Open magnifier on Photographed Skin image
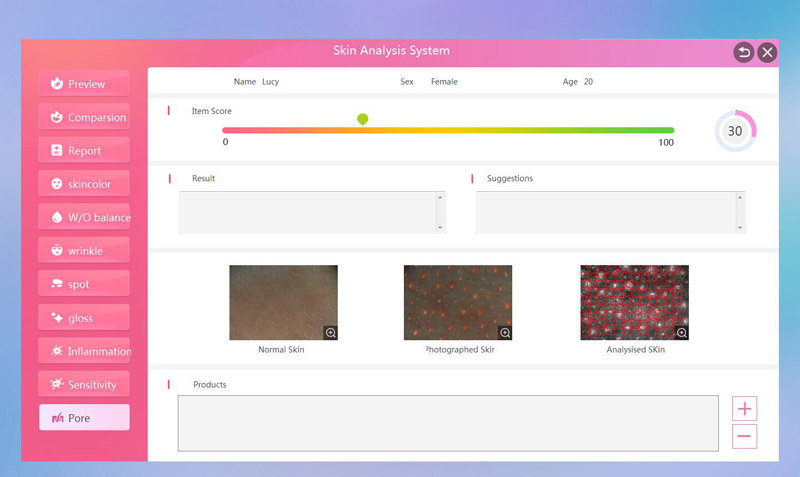The height and width of the screenshot is (477, 800). point(505,332)
